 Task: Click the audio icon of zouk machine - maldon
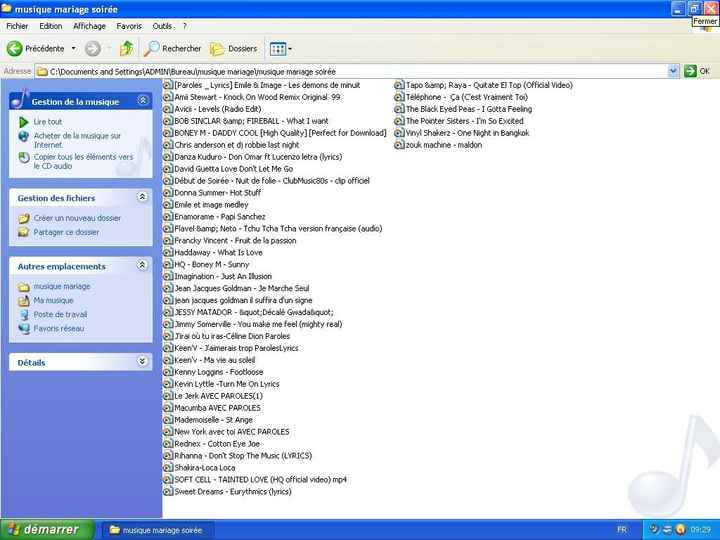pos(399,145)
